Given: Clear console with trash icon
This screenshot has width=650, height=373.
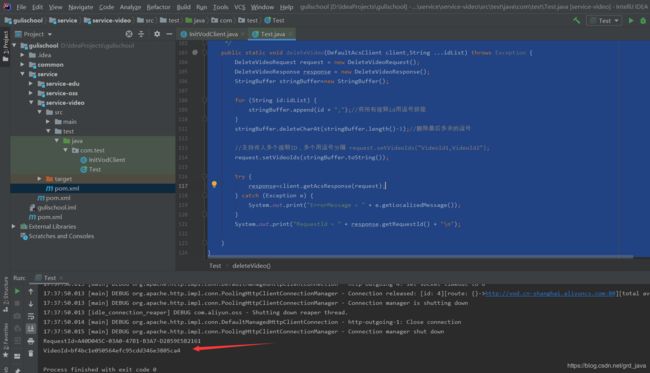Looking at the screenshot, I should [x=31, y=354].
